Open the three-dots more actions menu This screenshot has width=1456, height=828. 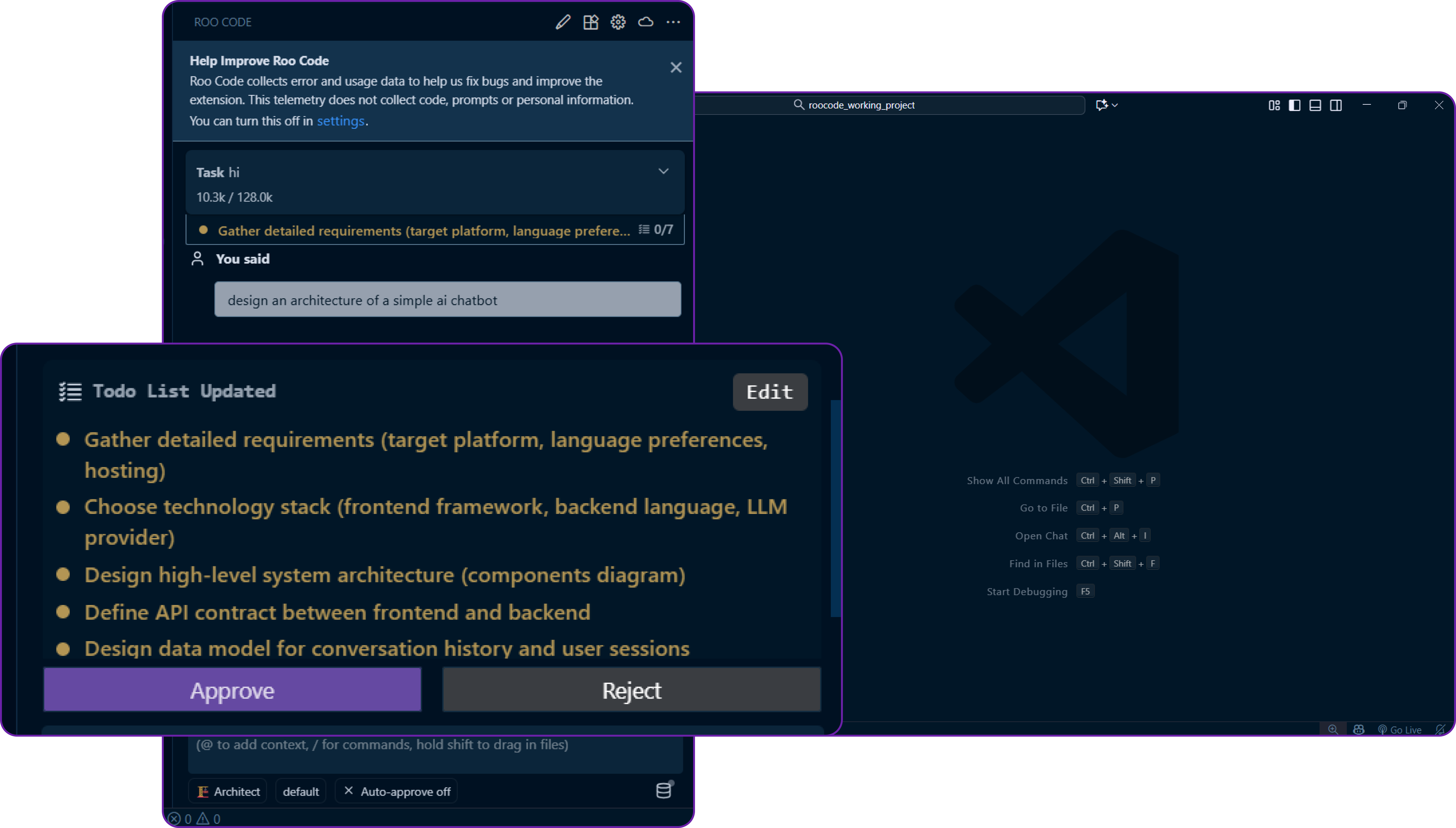pyautogui.click(x=673, y=22)
